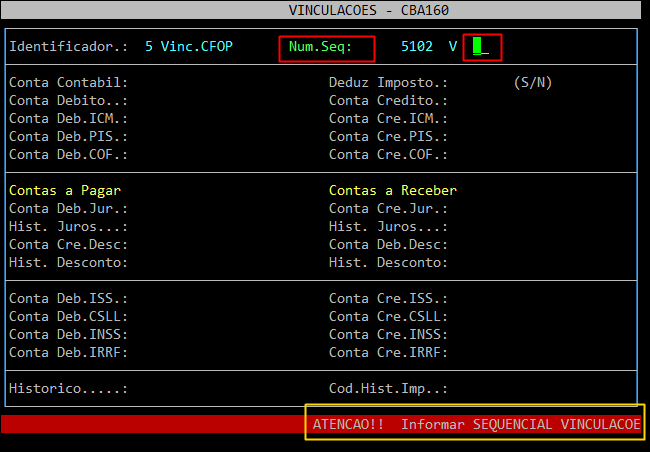
Task: Click the Conta Contabil field
Action: tap(200, 83)
